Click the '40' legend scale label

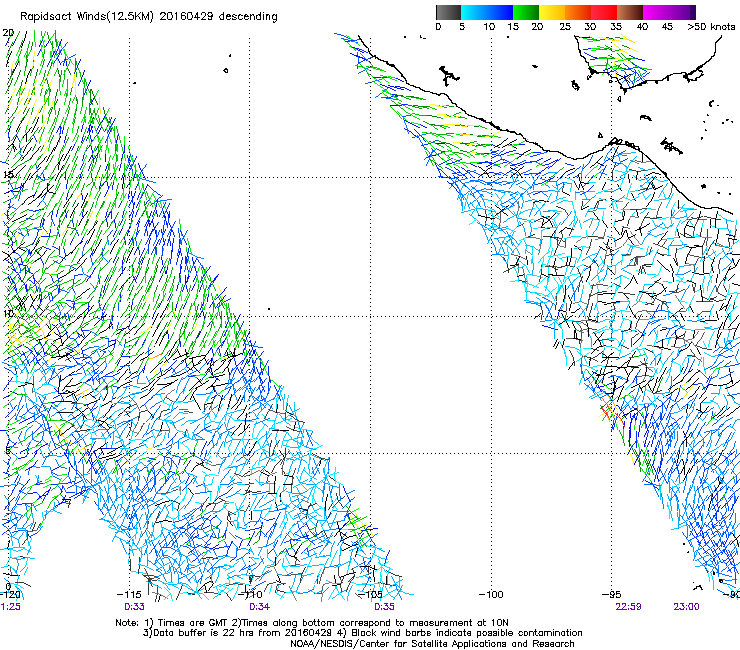(x=642, y=27)
